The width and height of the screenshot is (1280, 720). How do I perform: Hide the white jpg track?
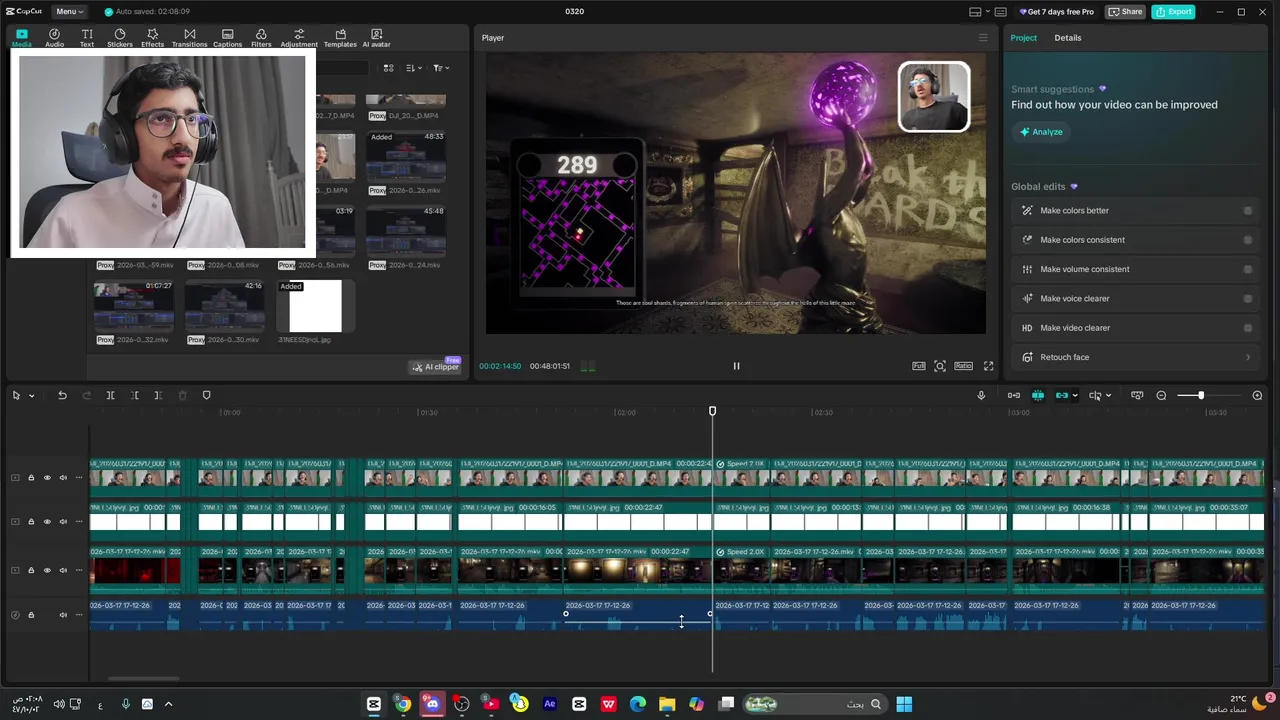(46, 522)
